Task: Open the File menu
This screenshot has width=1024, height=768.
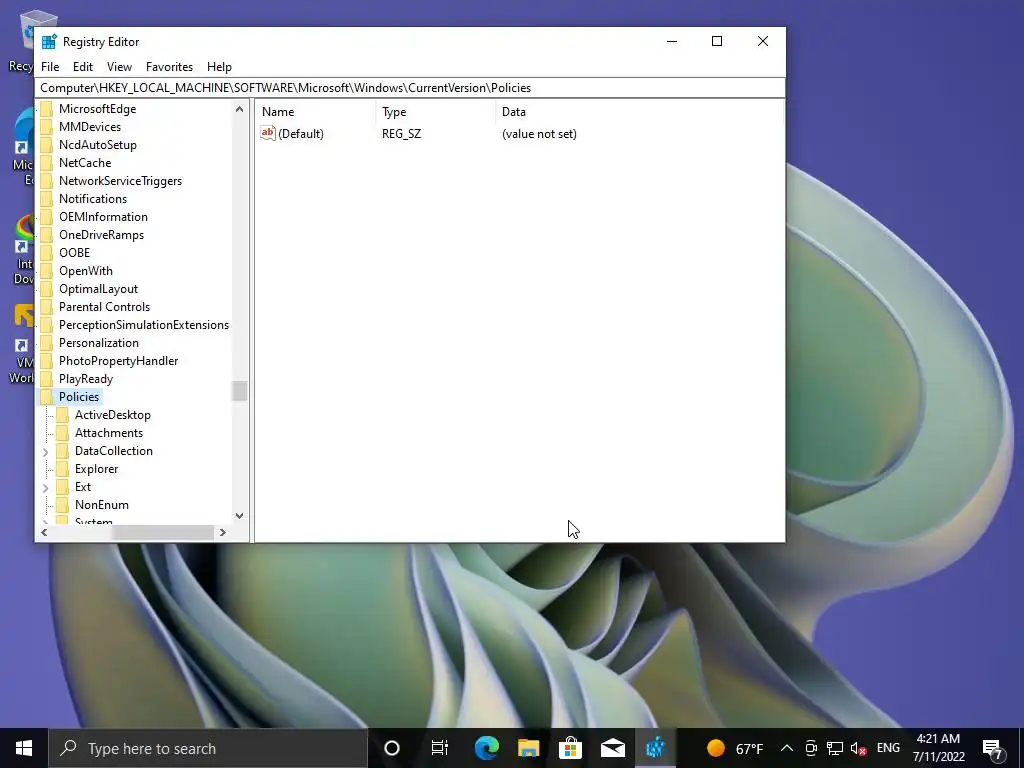Action: (x=50, y=67)
